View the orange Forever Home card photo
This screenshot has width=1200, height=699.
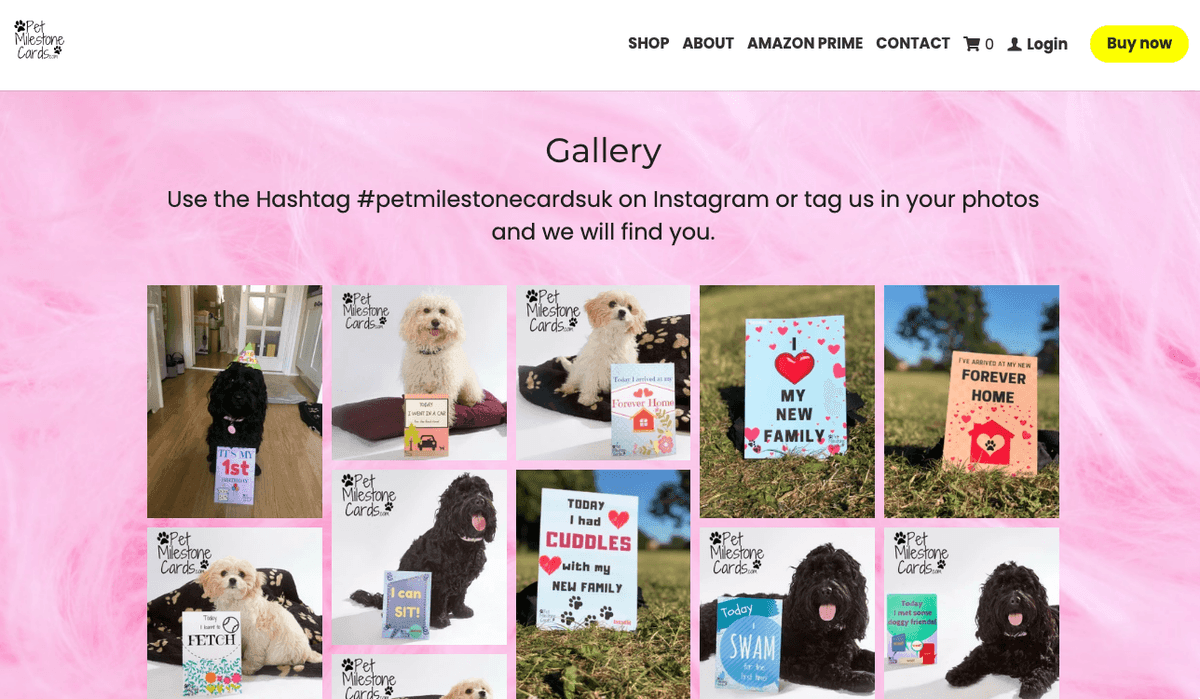(x=971, y=401)
